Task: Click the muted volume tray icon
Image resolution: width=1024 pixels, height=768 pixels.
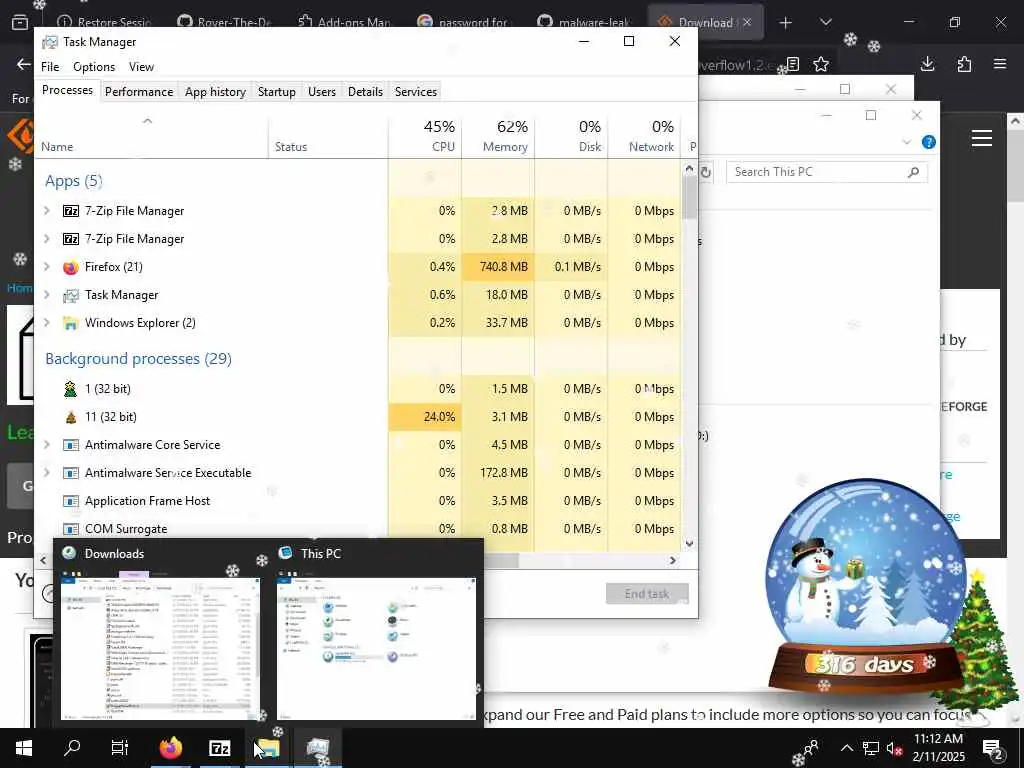Action: tap(895, 748)
